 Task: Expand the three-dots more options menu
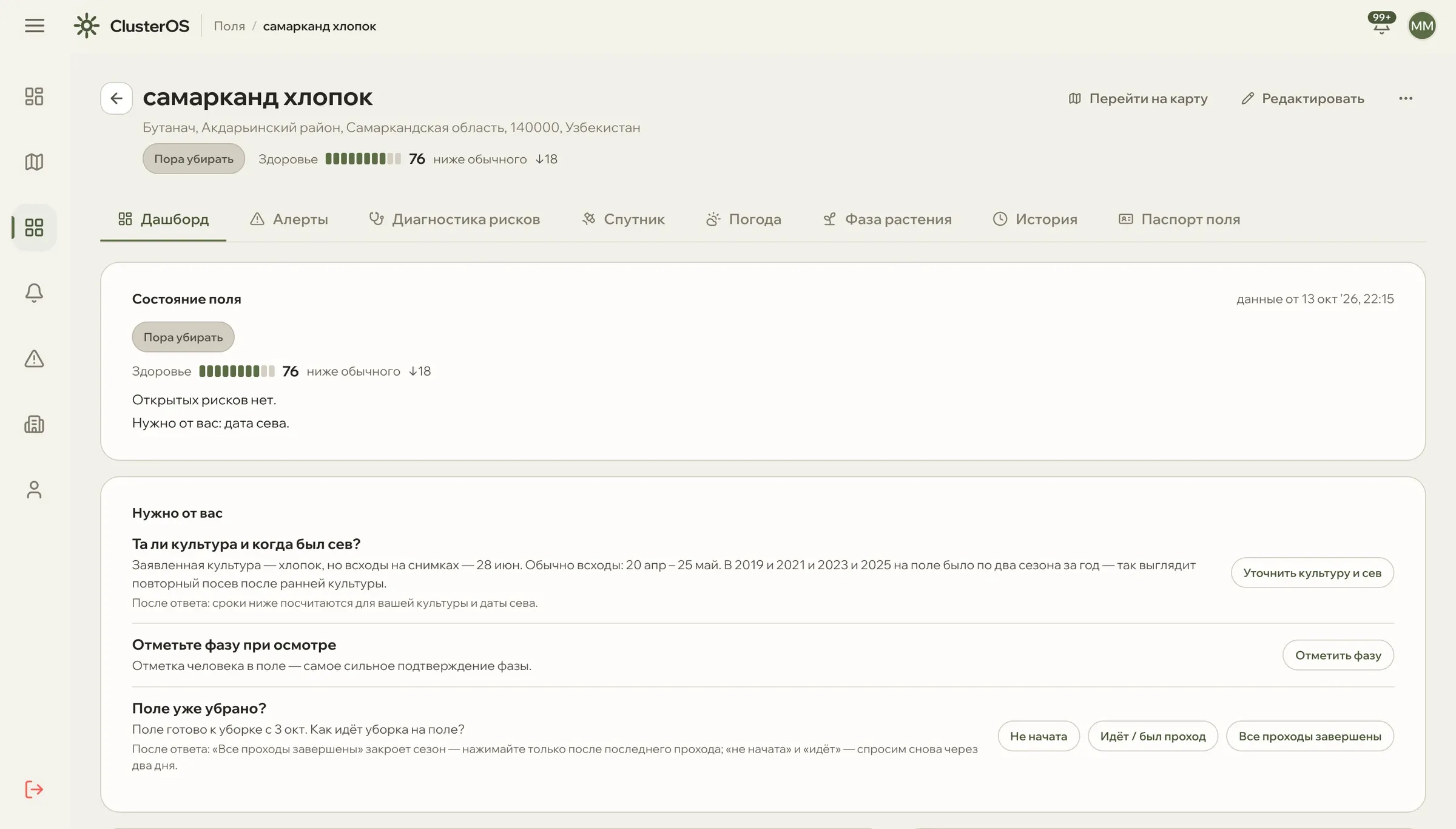[1406, 98]
